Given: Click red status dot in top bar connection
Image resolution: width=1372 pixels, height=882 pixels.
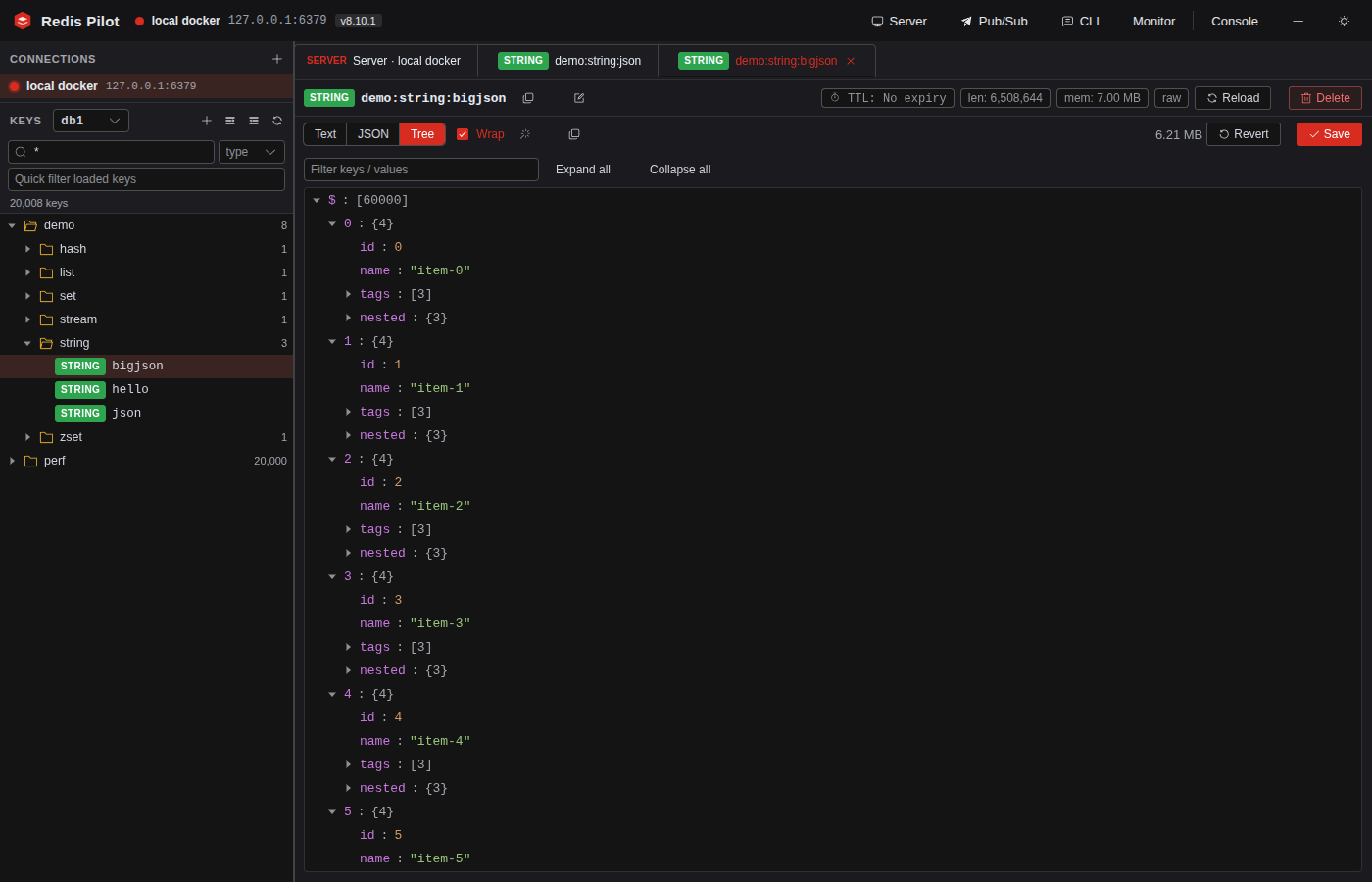Looking at the screenshot, I should pos(139,21).
